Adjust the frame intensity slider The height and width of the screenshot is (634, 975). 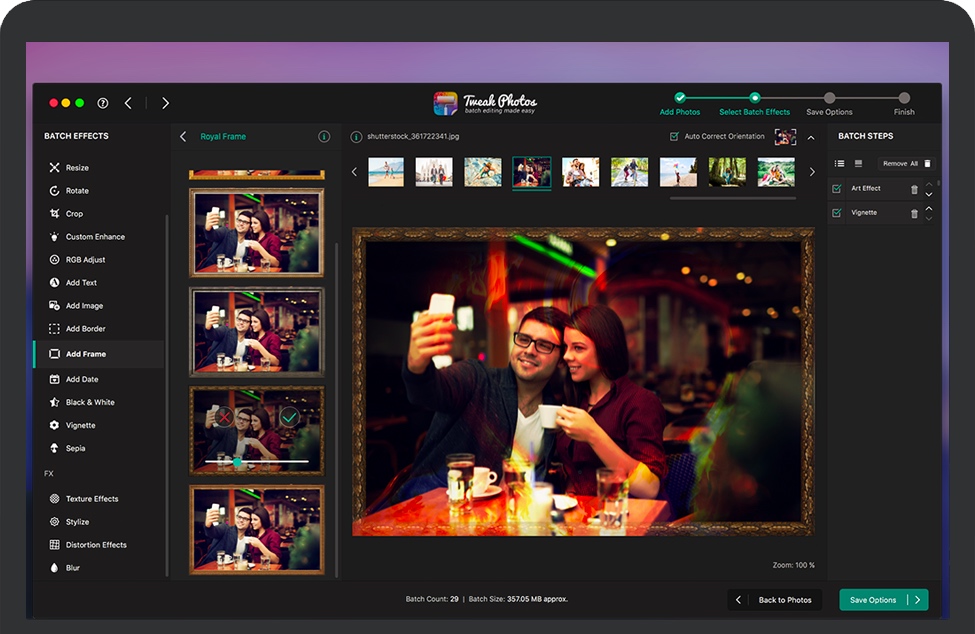pyautogui.click(x=238, y=462)
